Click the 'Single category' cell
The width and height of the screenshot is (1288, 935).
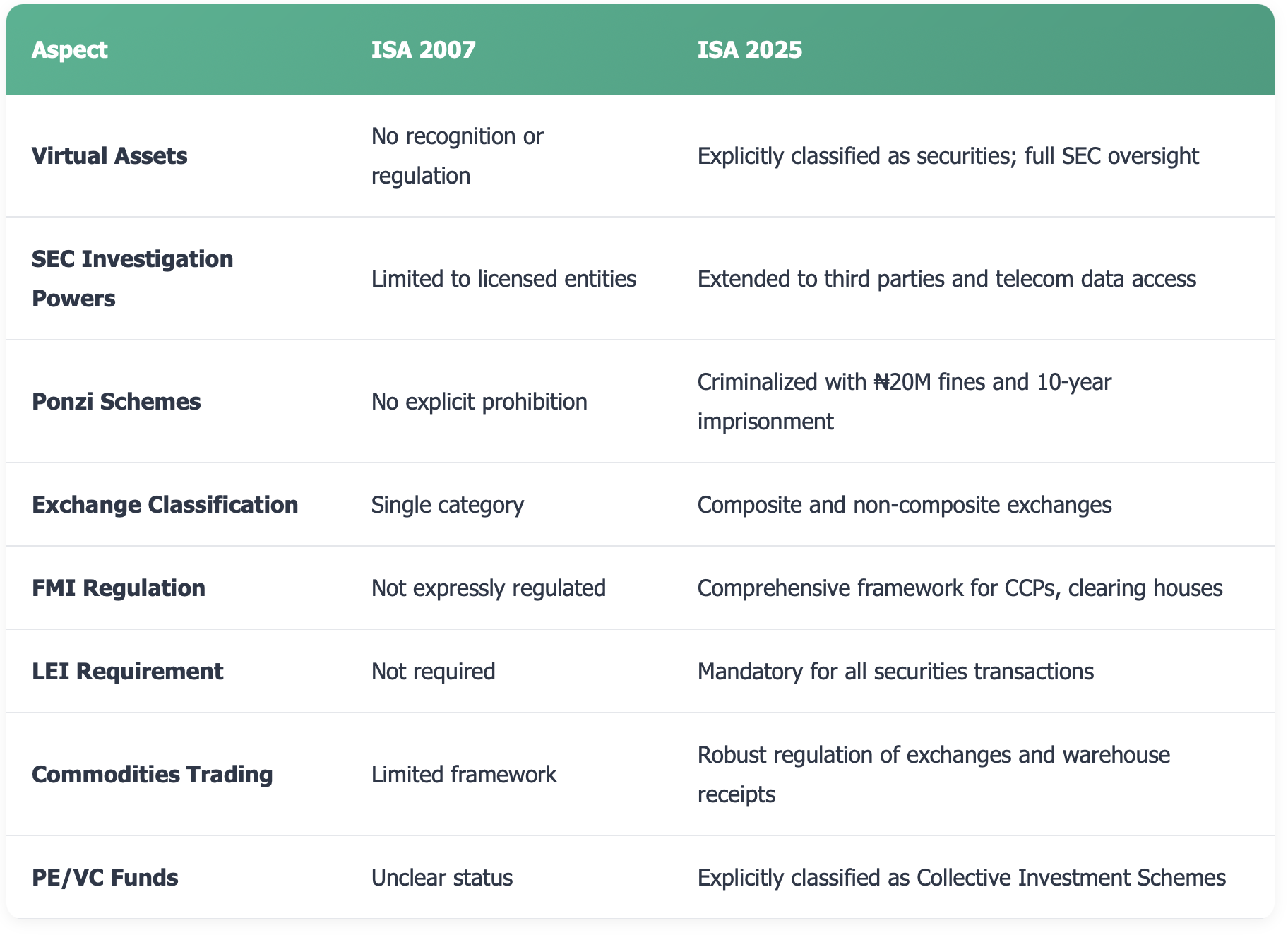pos(447,505)
